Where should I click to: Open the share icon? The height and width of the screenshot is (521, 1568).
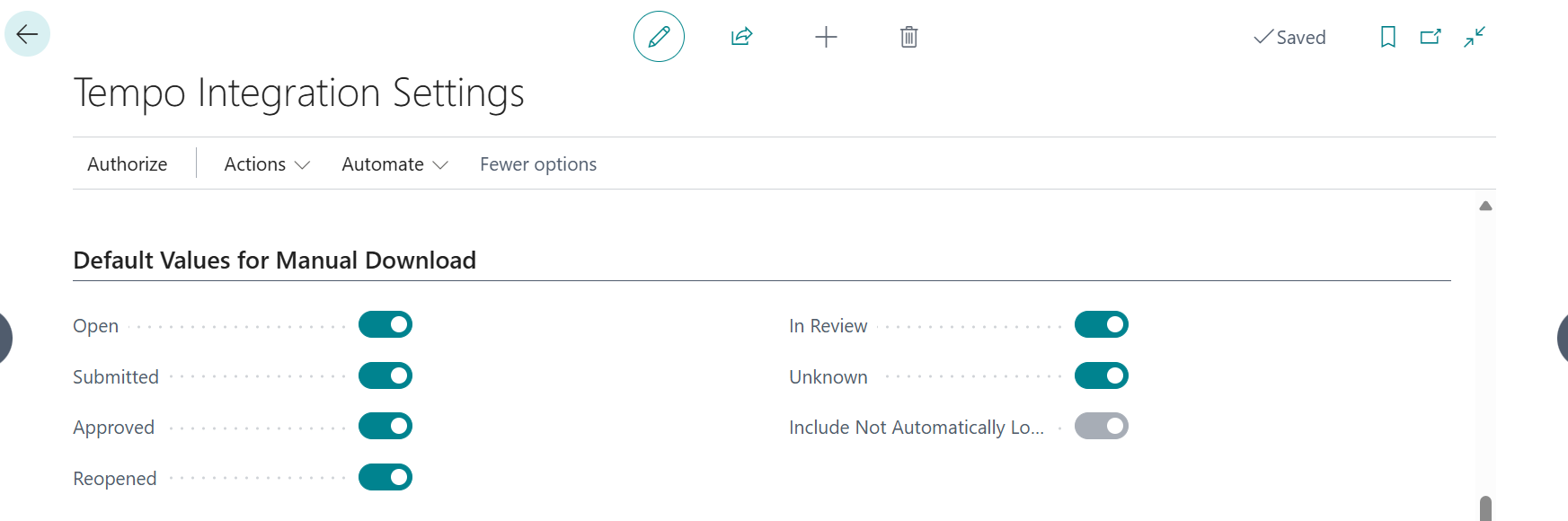click(x=741, y=37)
